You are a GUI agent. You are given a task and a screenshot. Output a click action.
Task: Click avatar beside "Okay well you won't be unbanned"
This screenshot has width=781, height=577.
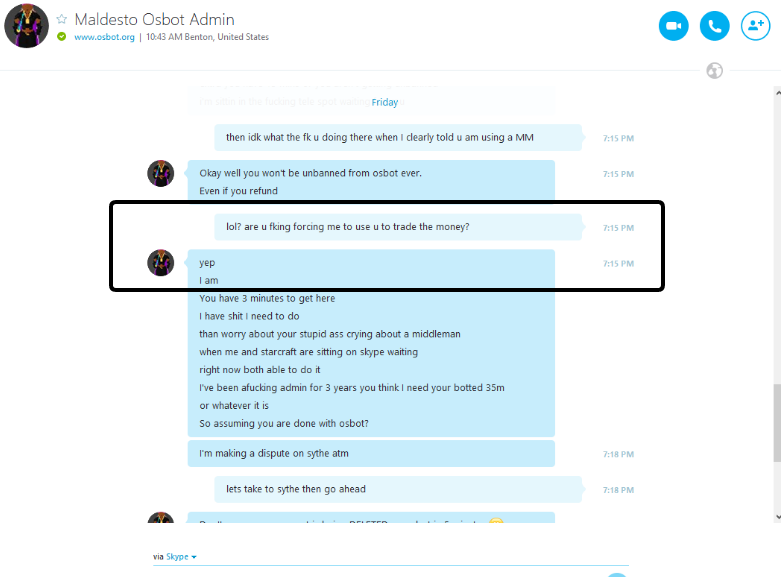(160, 173)
